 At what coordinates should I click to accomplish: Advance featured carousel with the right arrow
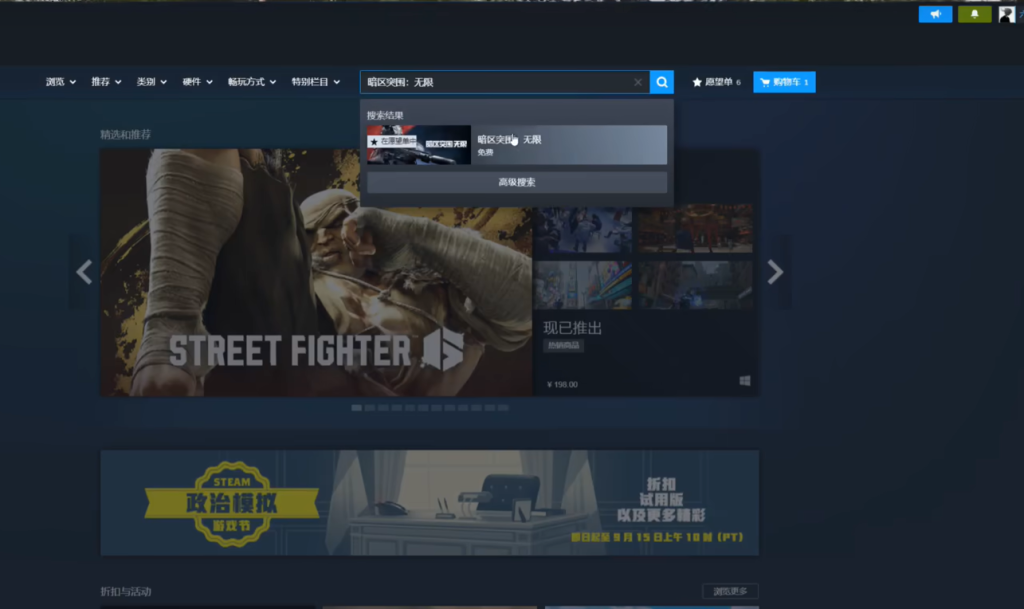(x=775, y=272)
